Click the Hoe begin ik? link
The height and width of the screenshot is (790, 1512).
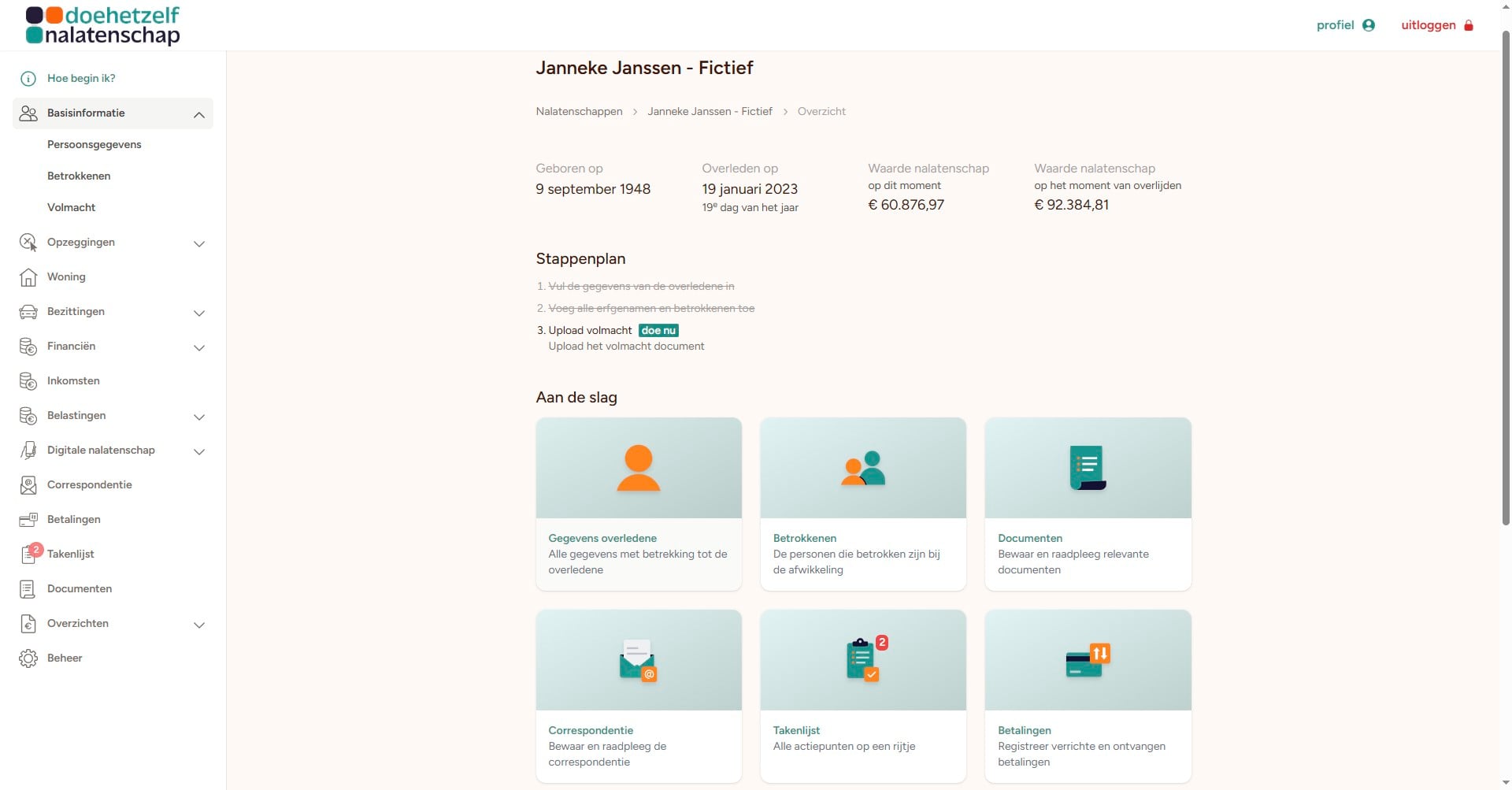click(x=81, y=79)
